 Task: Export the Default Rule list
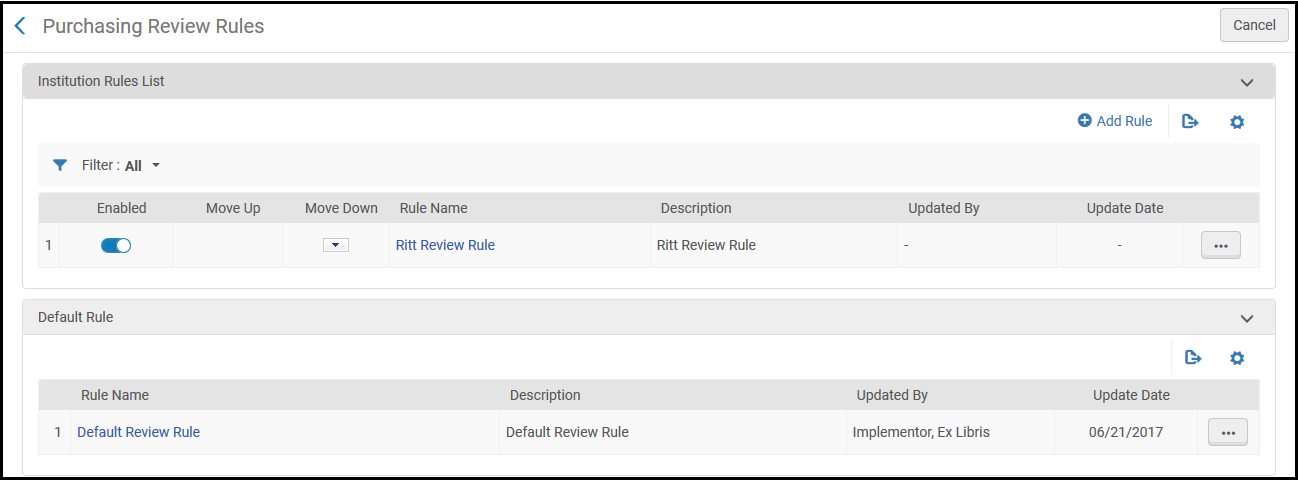tap(1192, 358)
